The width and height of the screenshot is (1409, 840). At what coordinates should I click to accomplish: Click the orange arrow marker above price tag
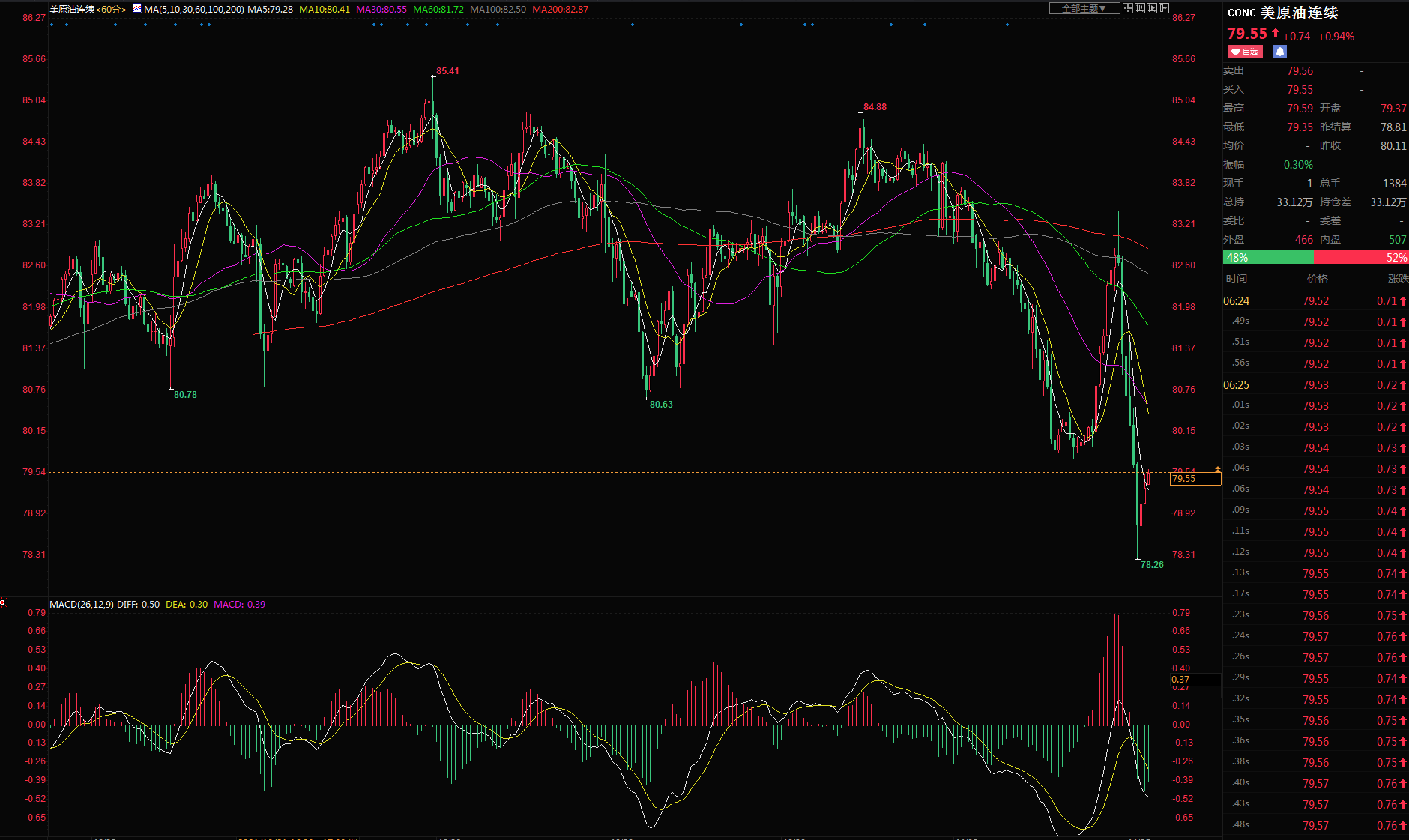point(1218,469)
